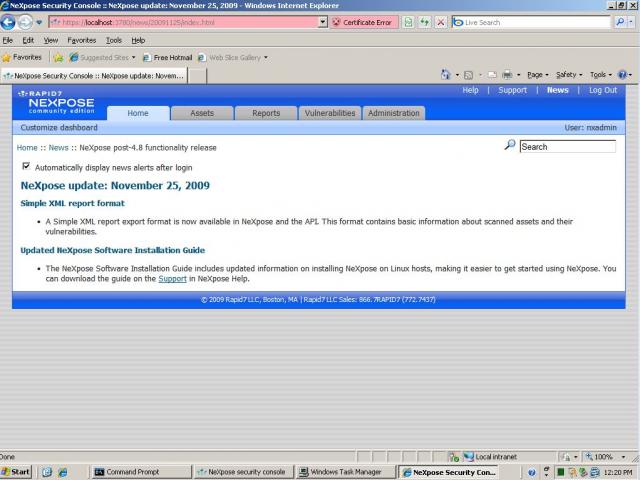The height and width of the screenshot is (480, 640).
Task: Click the taskbar clock showing 12:20 PM
Action: [x=617, y=472]
